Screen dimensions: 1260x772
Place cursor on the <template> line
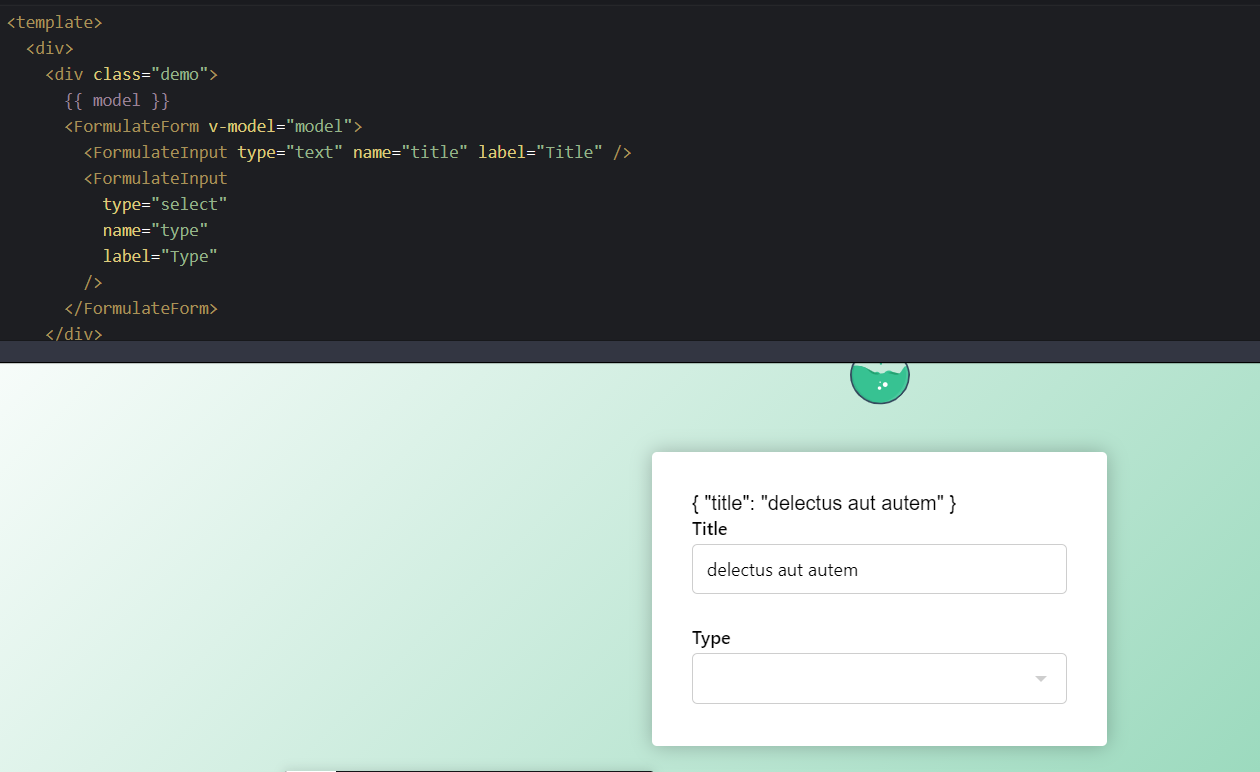(54, 22)
